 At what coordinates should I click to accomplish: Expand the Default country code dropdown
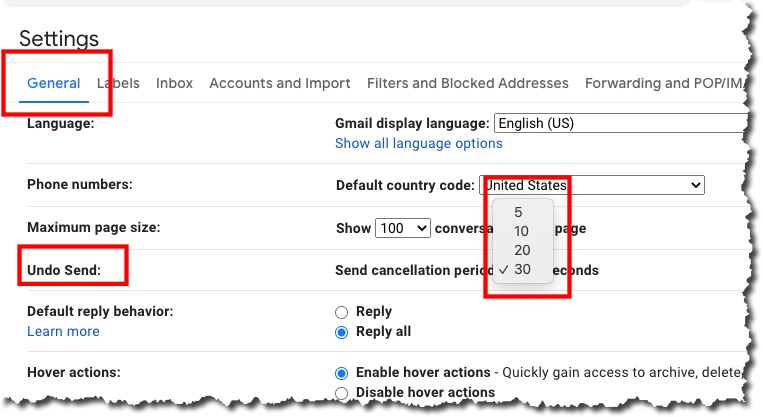pos(592,185)
